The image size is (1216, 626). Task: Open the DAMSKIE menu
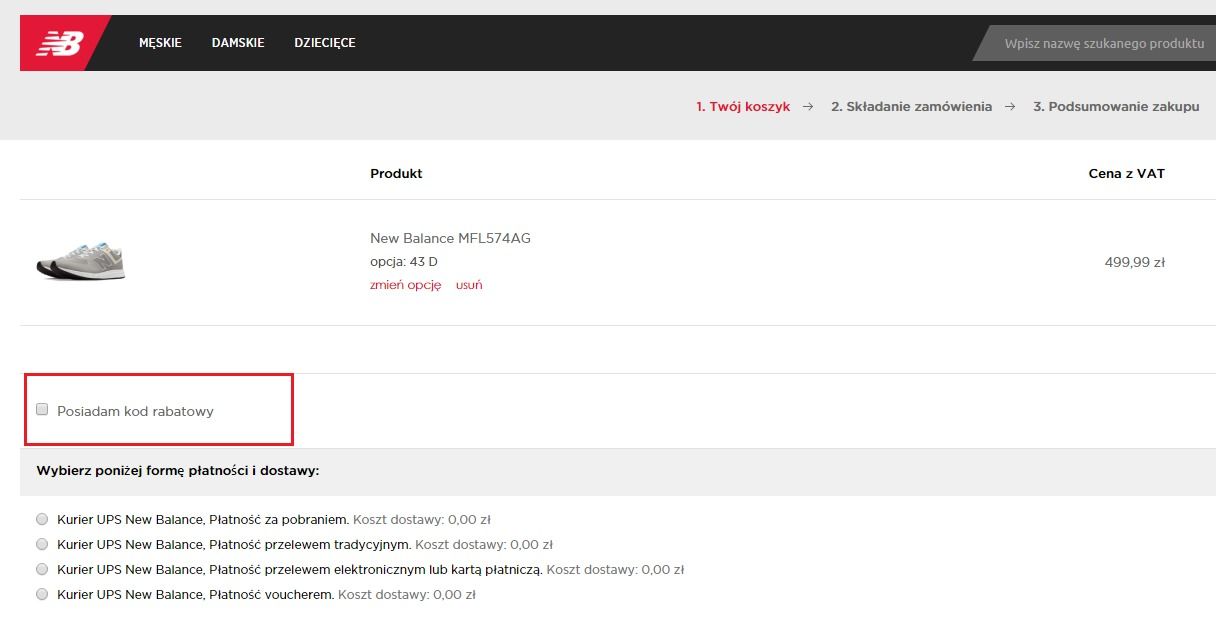pos(238,43)
